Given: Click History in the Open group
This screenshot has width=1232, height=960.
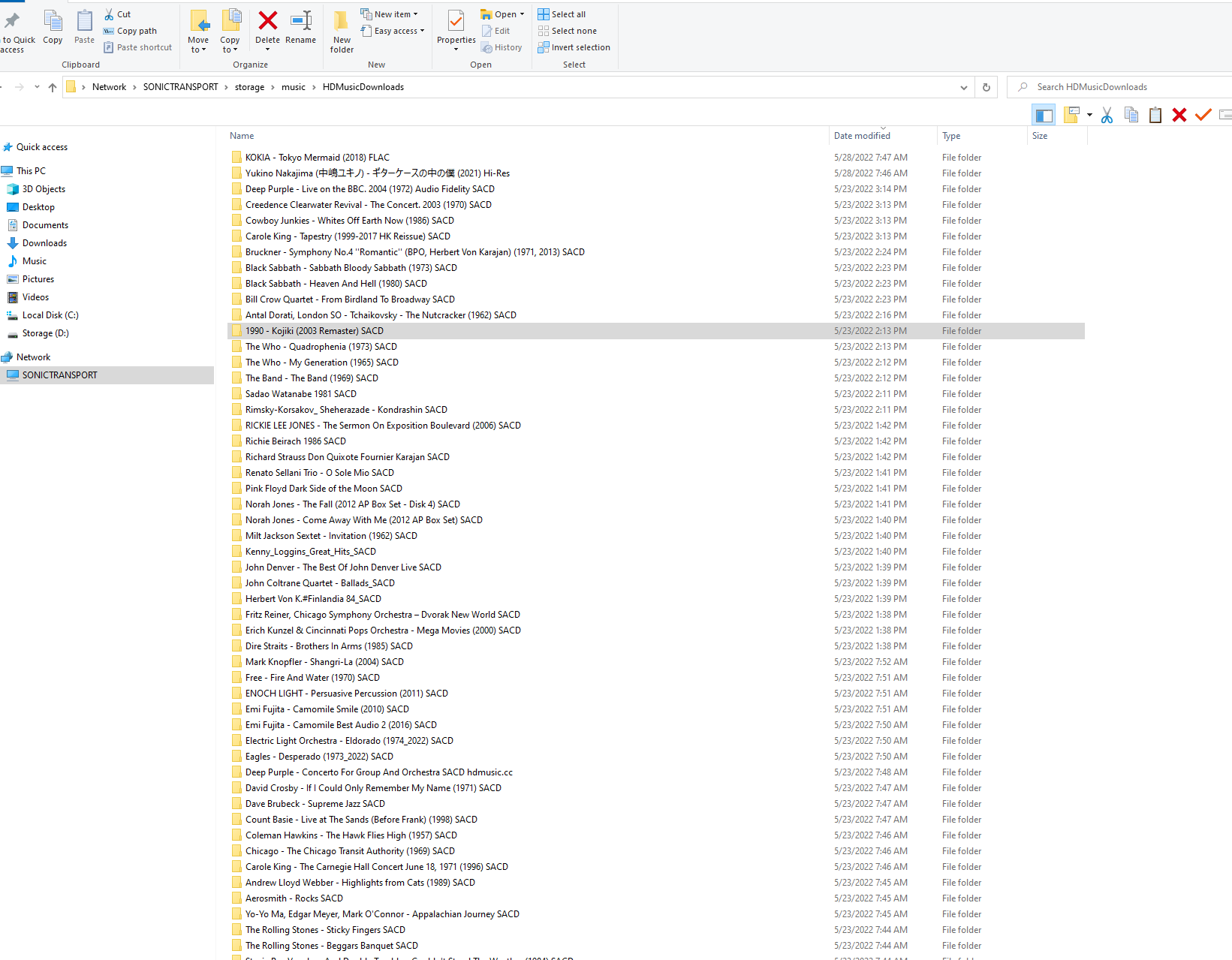Looking at the screenshot, I should click(x=502, y=47).
